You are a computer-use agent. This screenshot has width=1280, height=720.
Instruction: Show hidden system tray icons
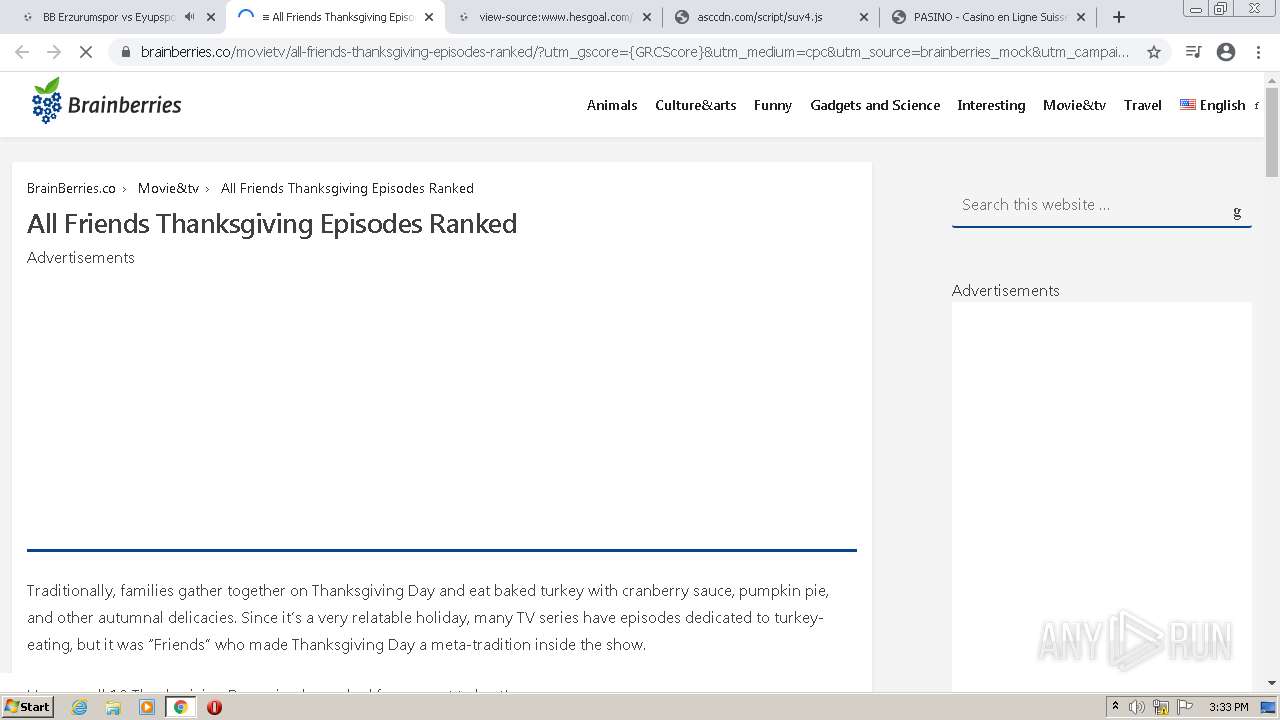pos(1115,707)
